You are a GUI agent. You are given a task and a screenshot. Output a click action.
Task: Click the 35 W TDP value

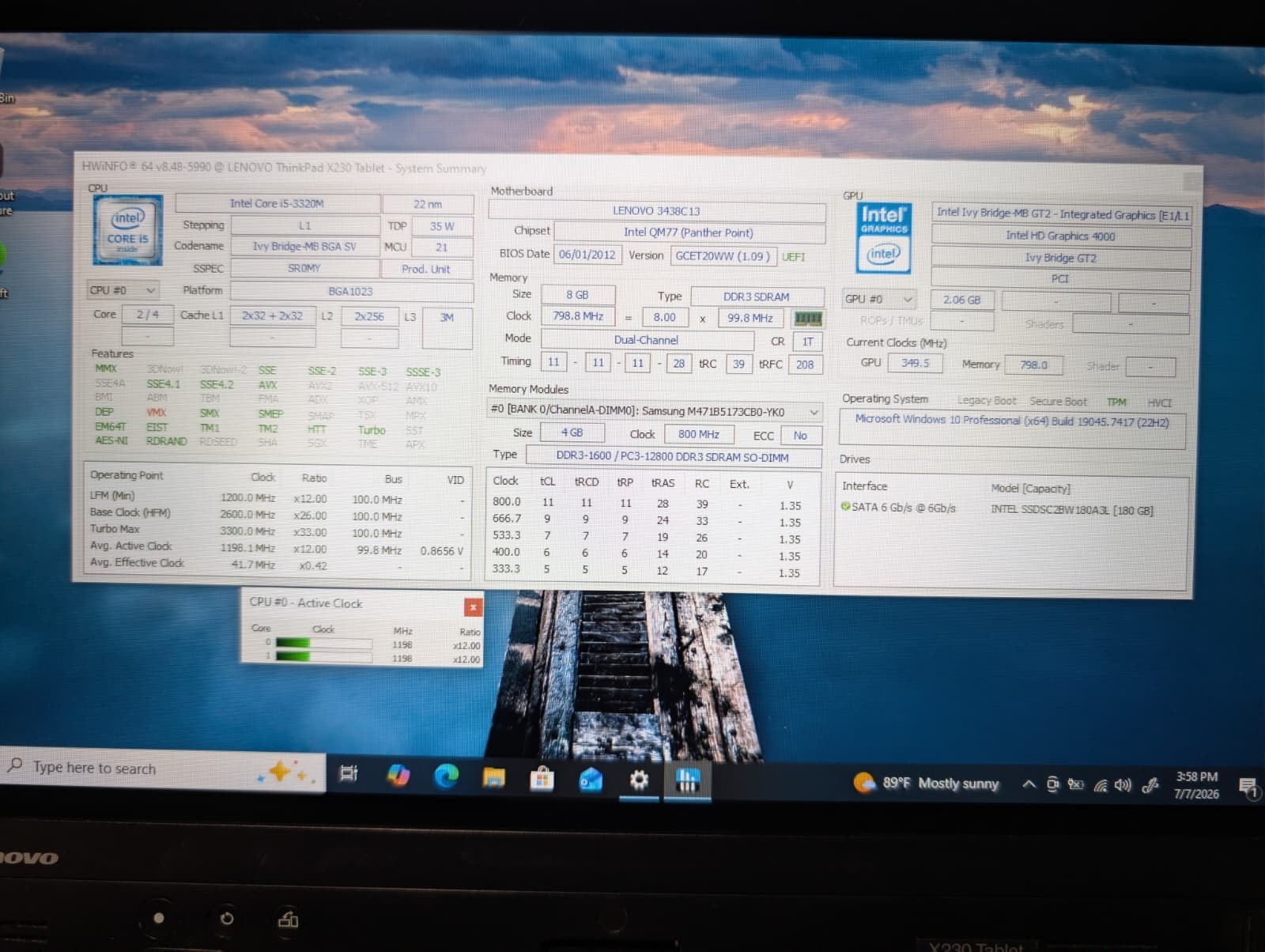442,226
